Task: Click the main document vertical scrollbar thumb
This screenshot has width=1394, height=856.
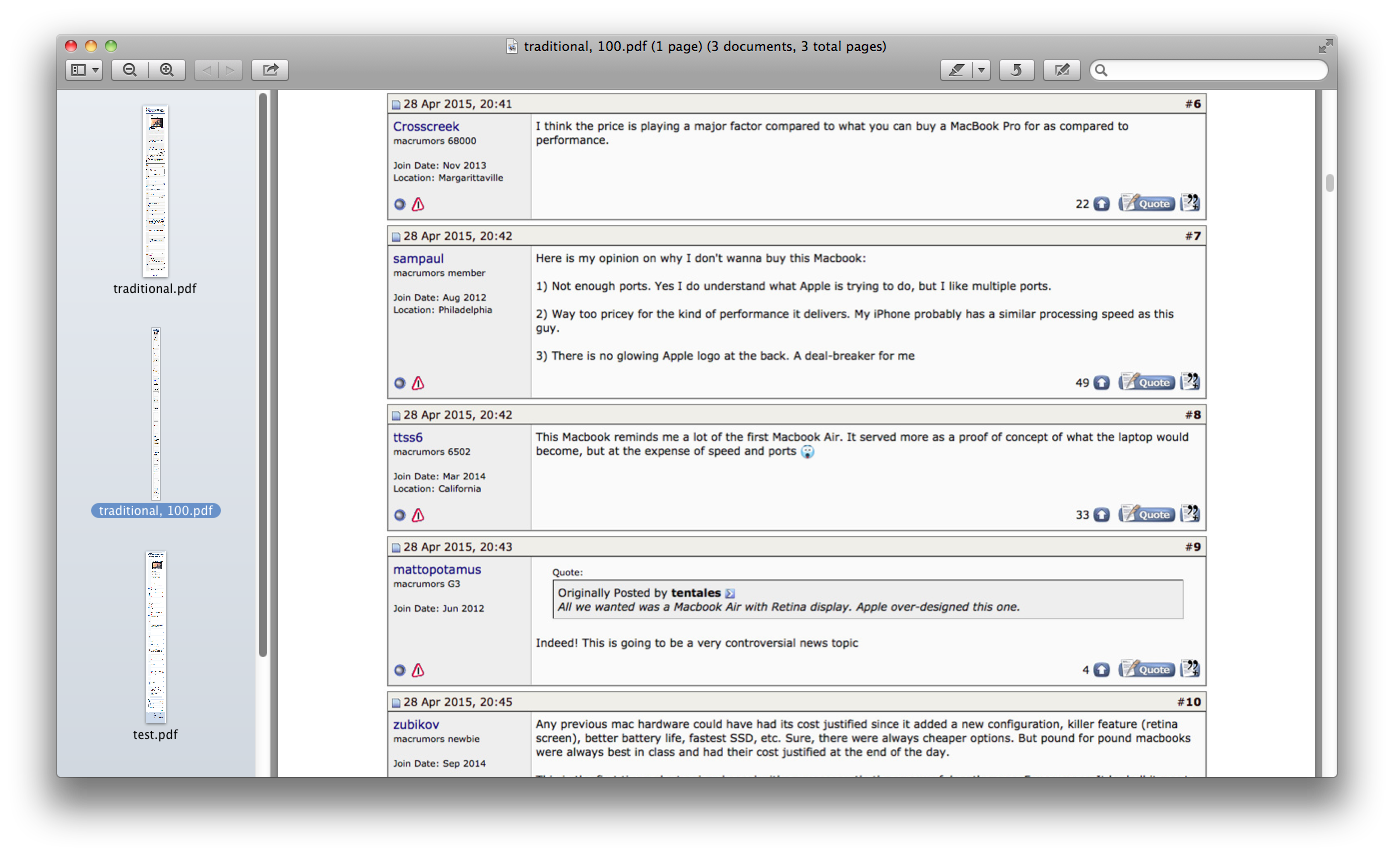Action: (x=1330, y=183)
